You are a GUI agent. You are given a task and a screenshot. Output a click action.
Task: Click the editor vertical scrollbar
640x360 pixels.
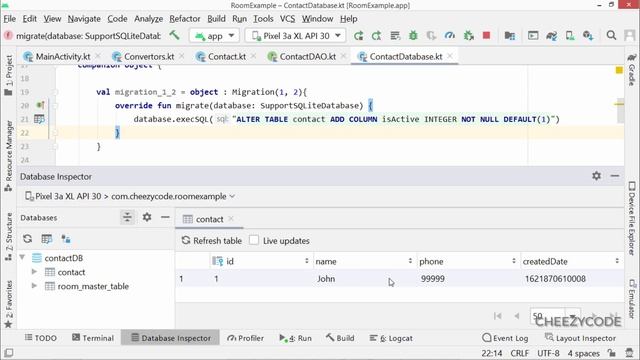point(620,111)
